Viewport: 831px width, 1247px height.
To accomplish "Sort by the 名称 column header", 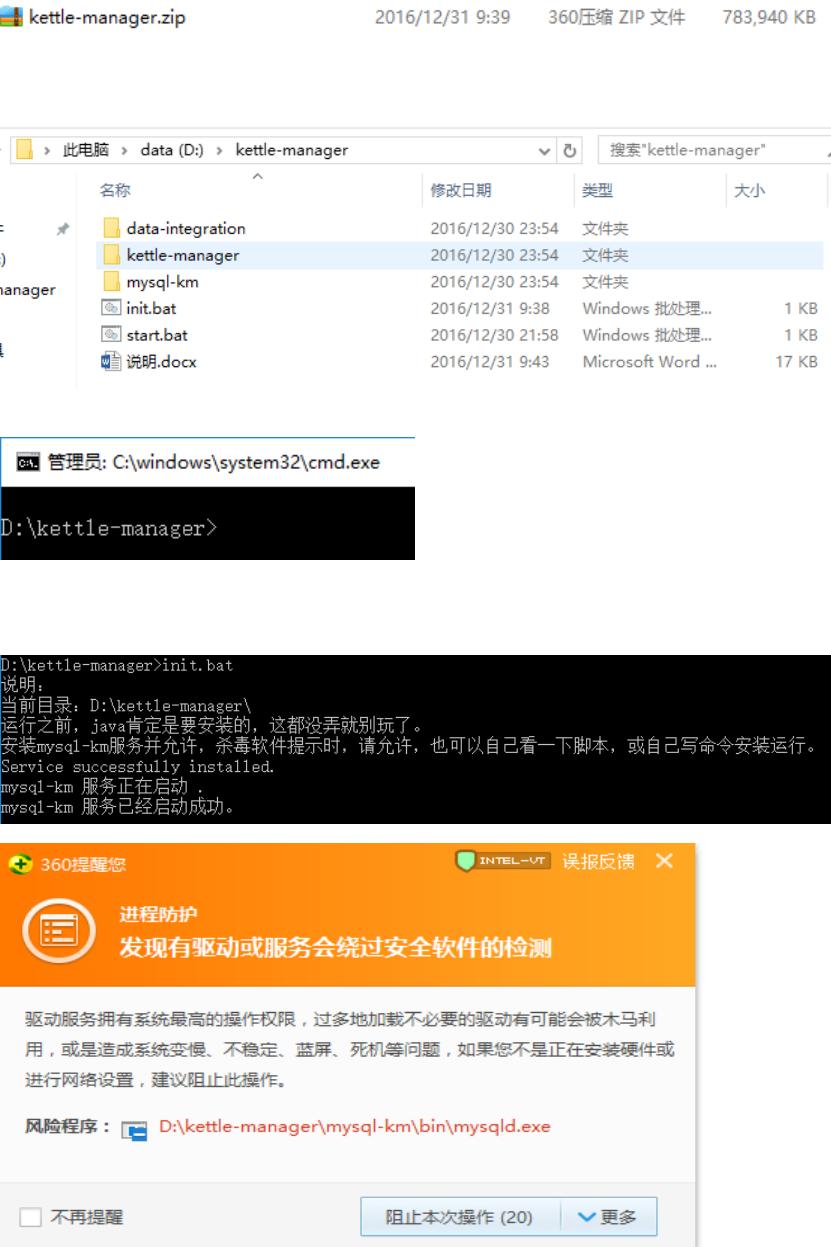I will [x=116, y=191].
